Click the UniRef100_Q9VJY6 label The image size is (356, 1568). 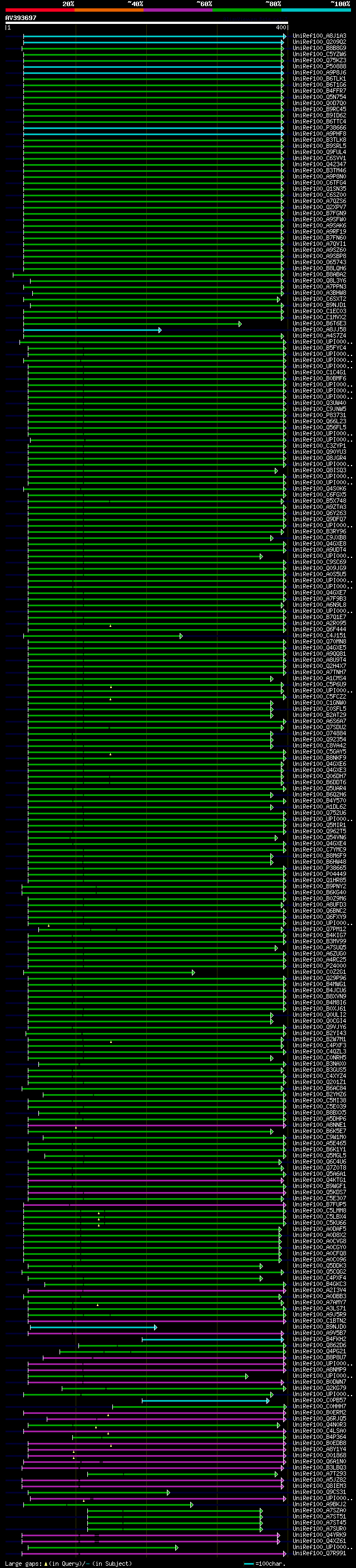tap(319, 1027)
